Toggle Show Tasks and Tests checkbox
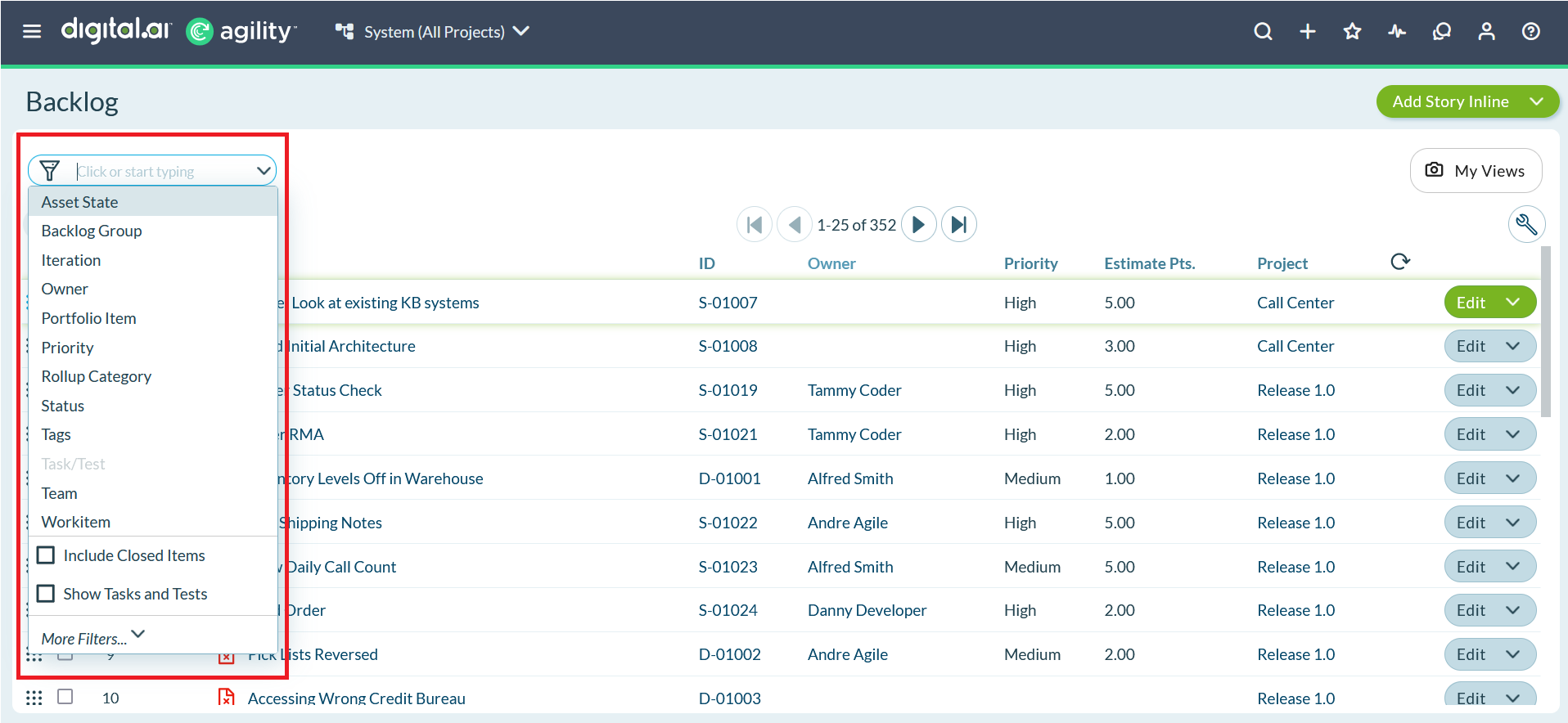The image size is (1568, 723). pos(46,593)
